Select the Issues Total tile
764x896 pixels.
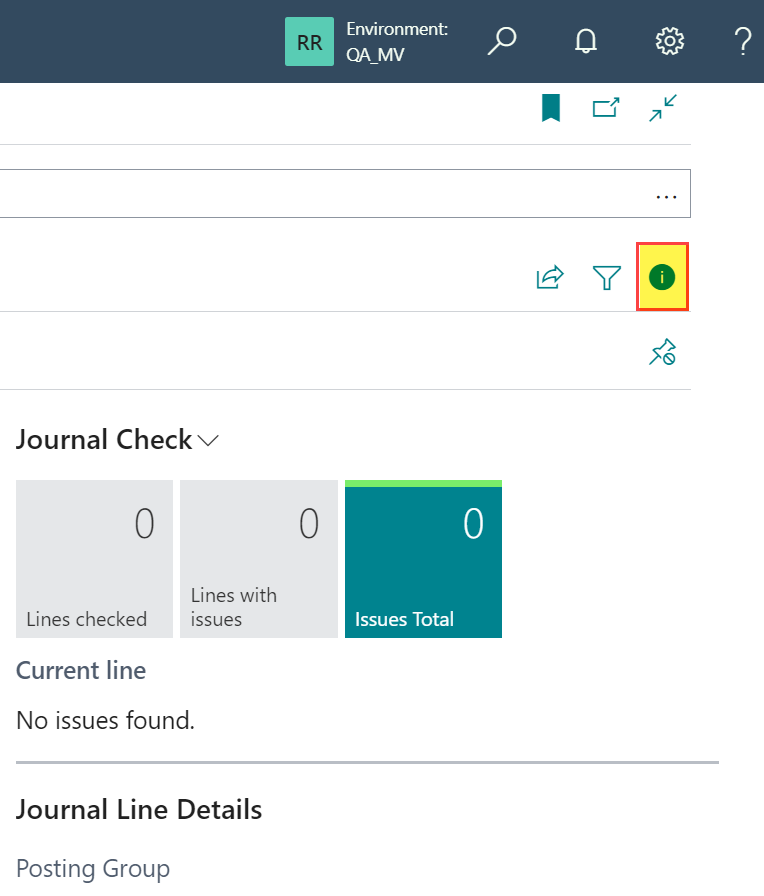pyautogui.click(x=423, y=559)
